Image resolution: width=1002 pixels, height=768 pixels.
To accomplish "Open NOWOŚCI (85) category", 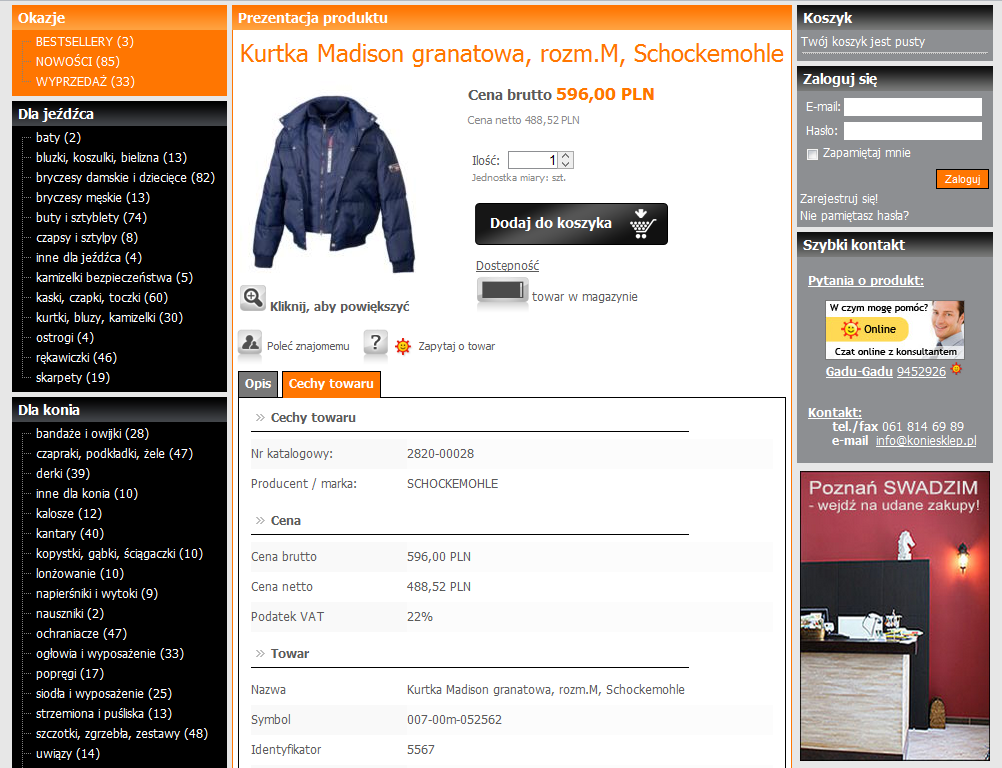I will [78, 61].
